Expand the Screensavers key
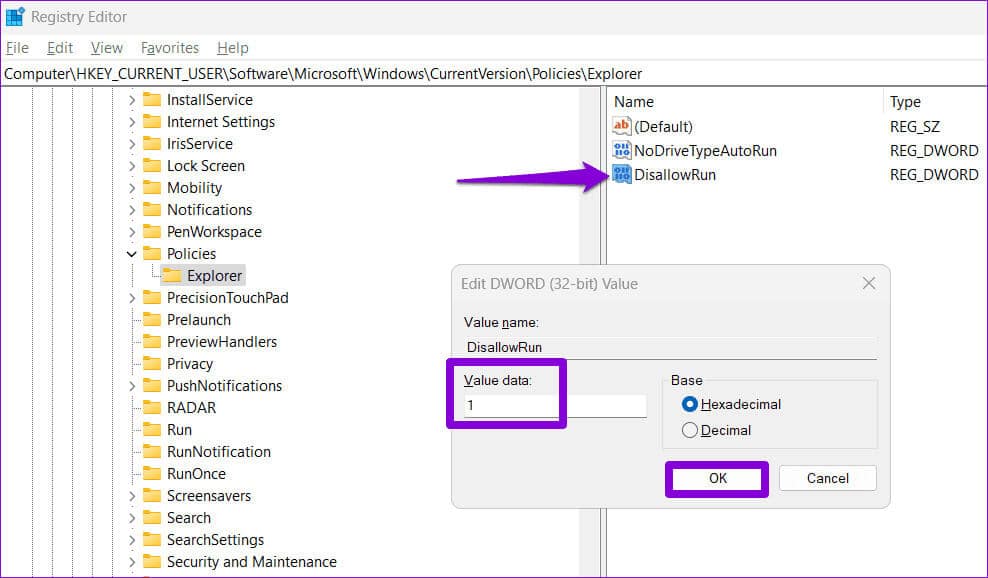Viewport: 988px width, 578px height. [132, 495]
